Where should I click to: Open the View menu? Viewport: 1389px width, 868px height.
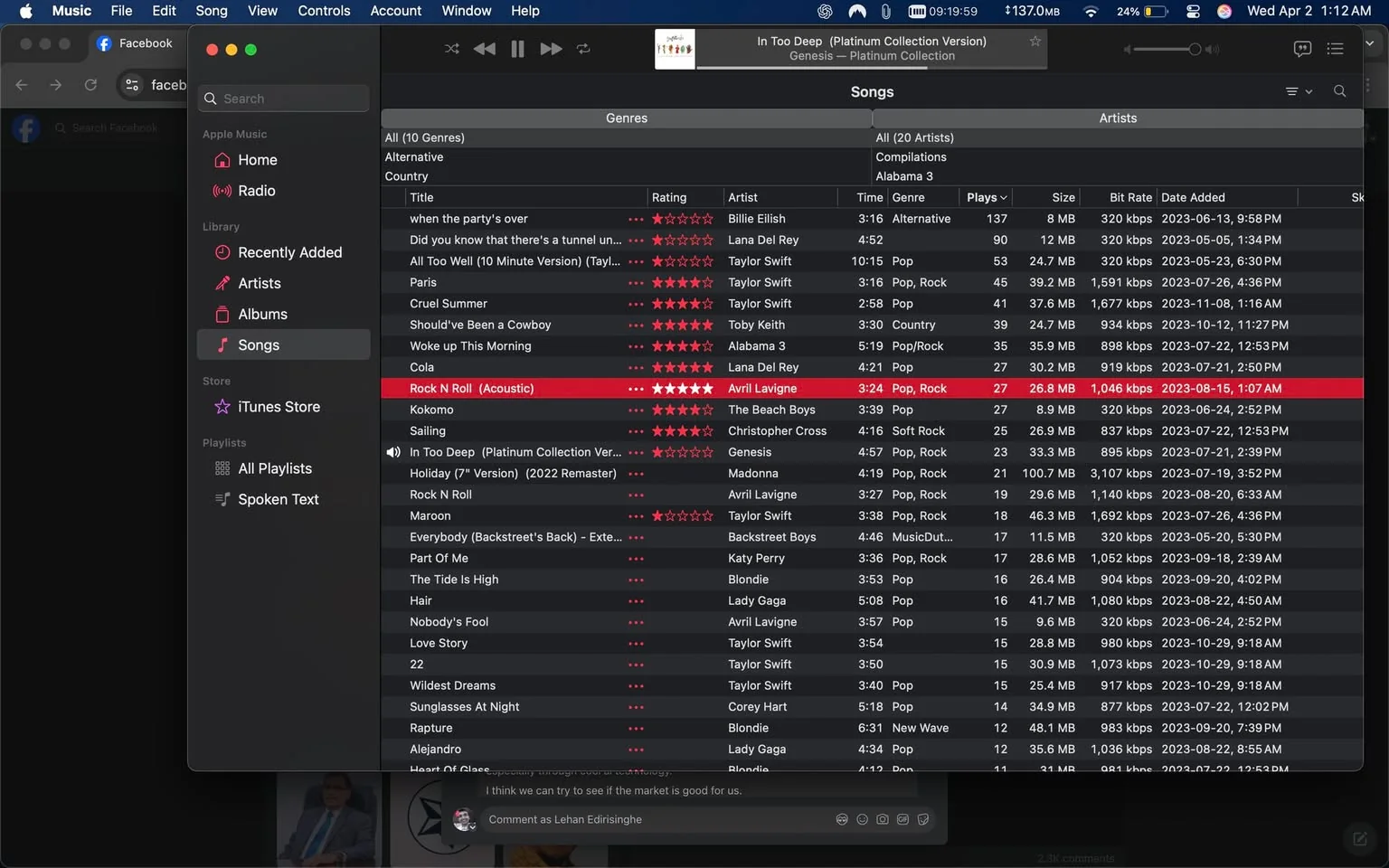tap(262, 11)
